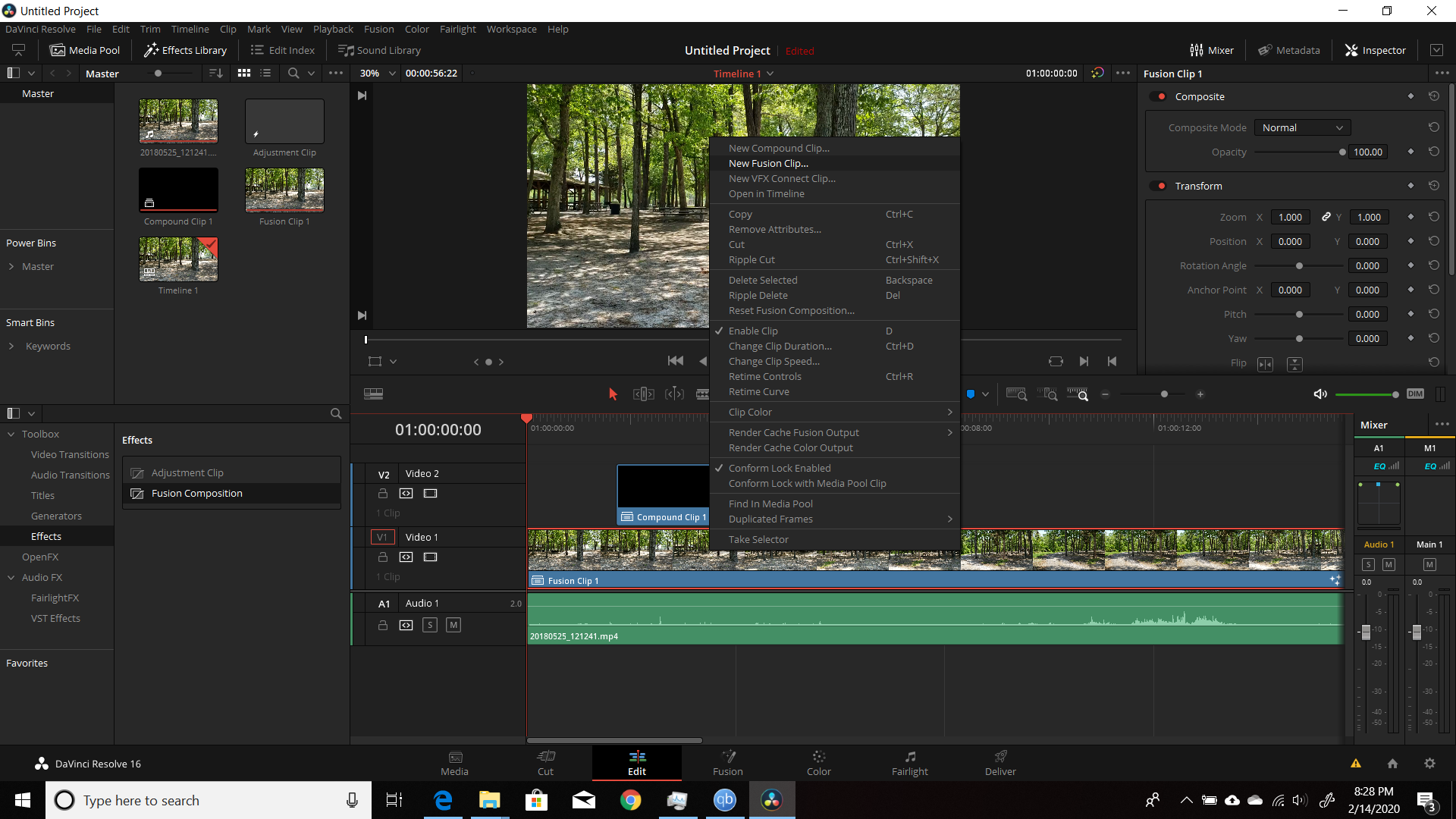1456x819 pixels.
Task: Toggle the DIM audio button
Action: click(x=1415, y=394)
